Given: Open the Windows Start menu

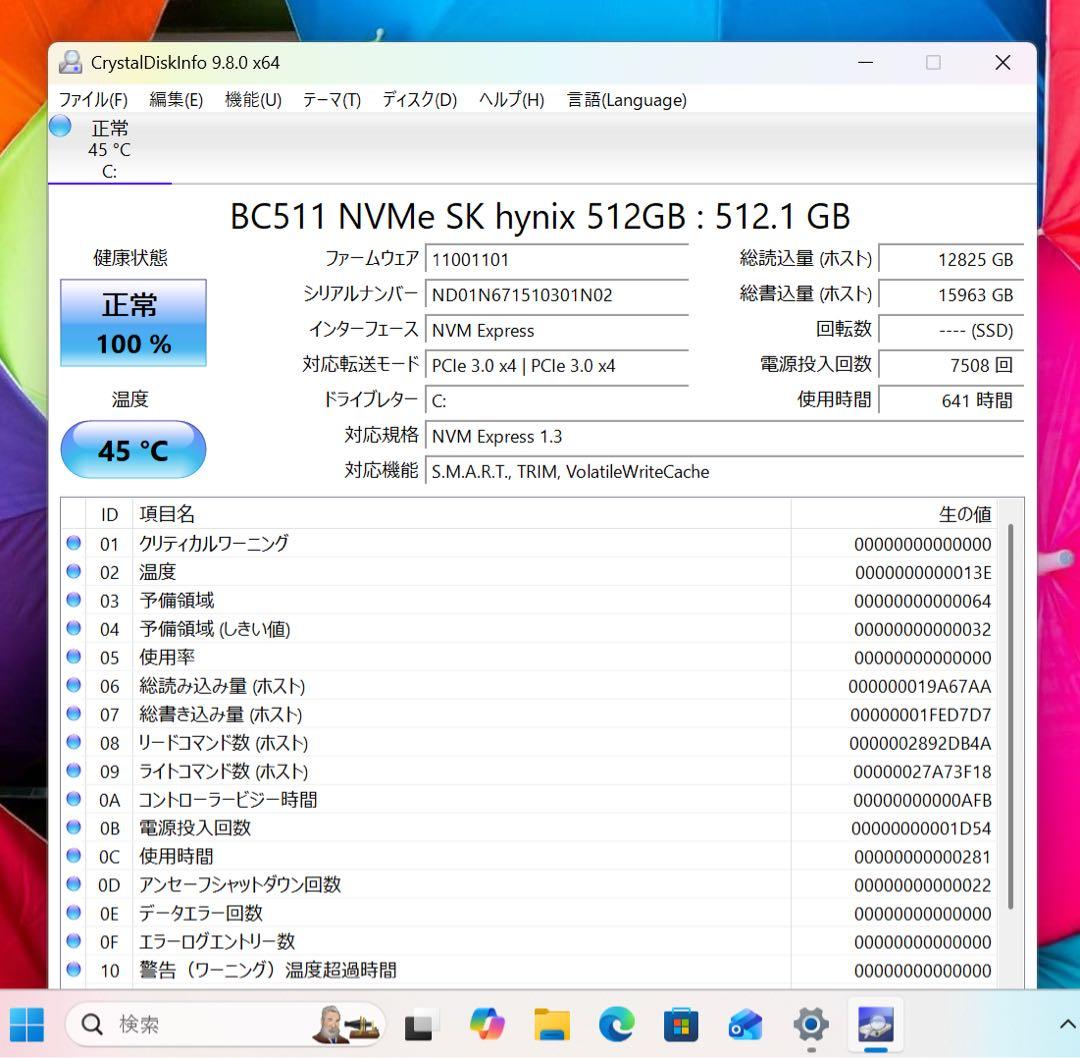Looking at the screenshot, I should [27, 1024].
